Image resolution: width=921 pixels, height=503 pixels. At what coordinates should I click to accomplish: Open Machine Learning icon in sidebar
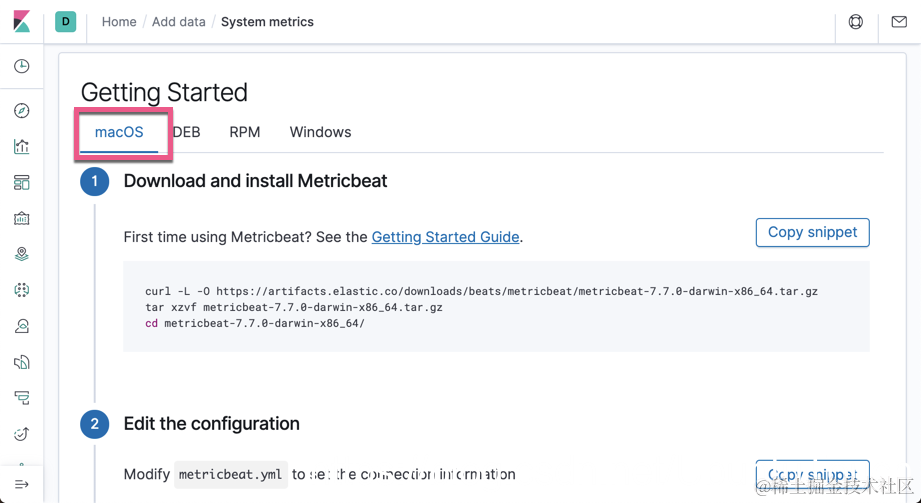(x=22, y=290)
